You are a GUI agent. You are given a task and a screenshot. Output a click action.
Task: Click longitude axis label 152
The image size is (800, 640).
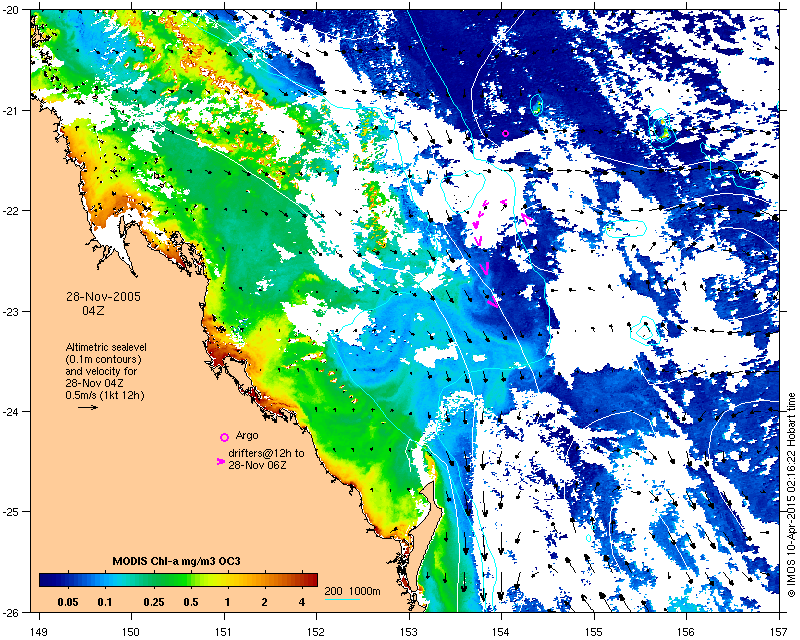[x=316, y=631]
